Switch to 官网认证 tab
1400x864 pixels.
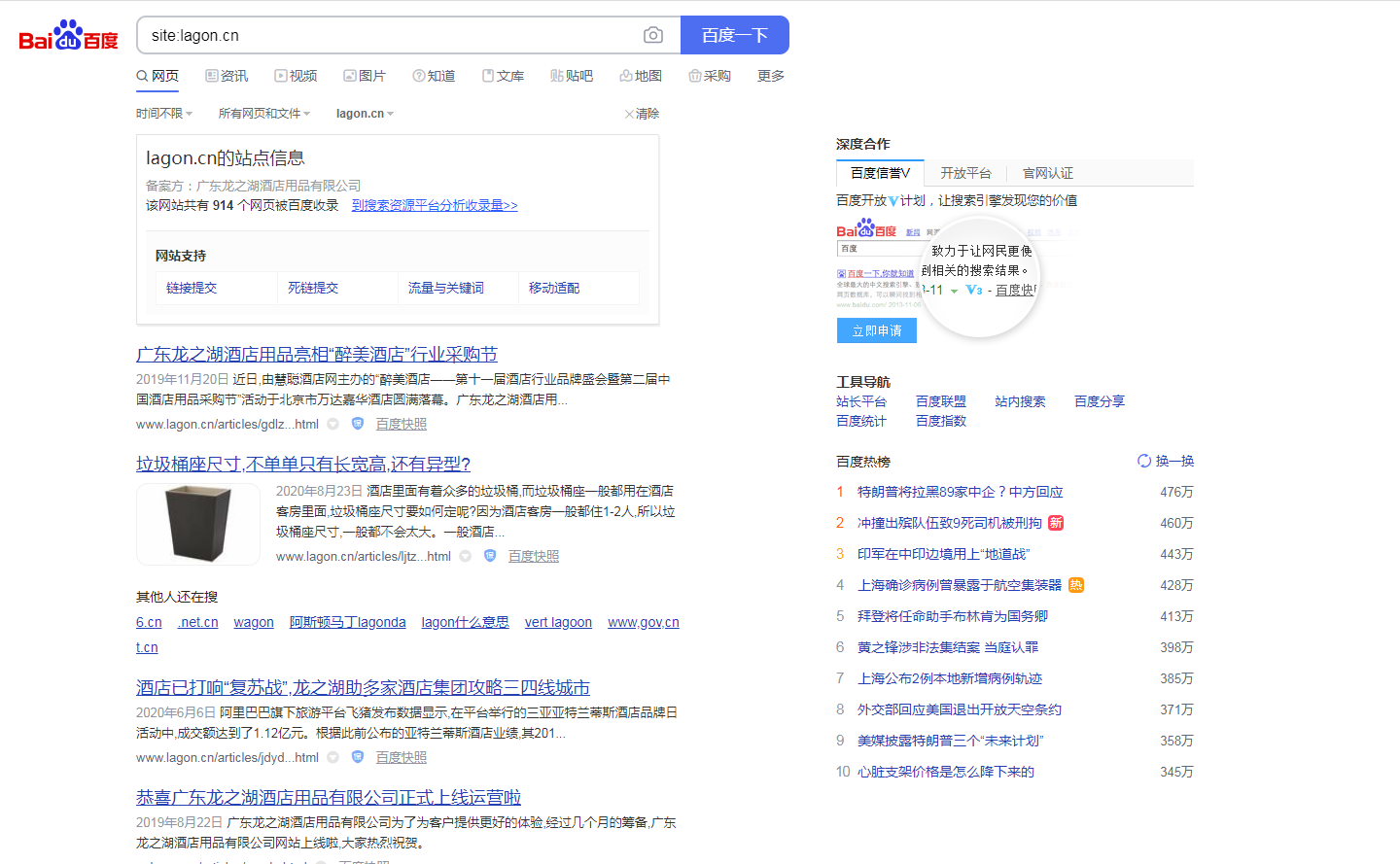[1048, 173]
